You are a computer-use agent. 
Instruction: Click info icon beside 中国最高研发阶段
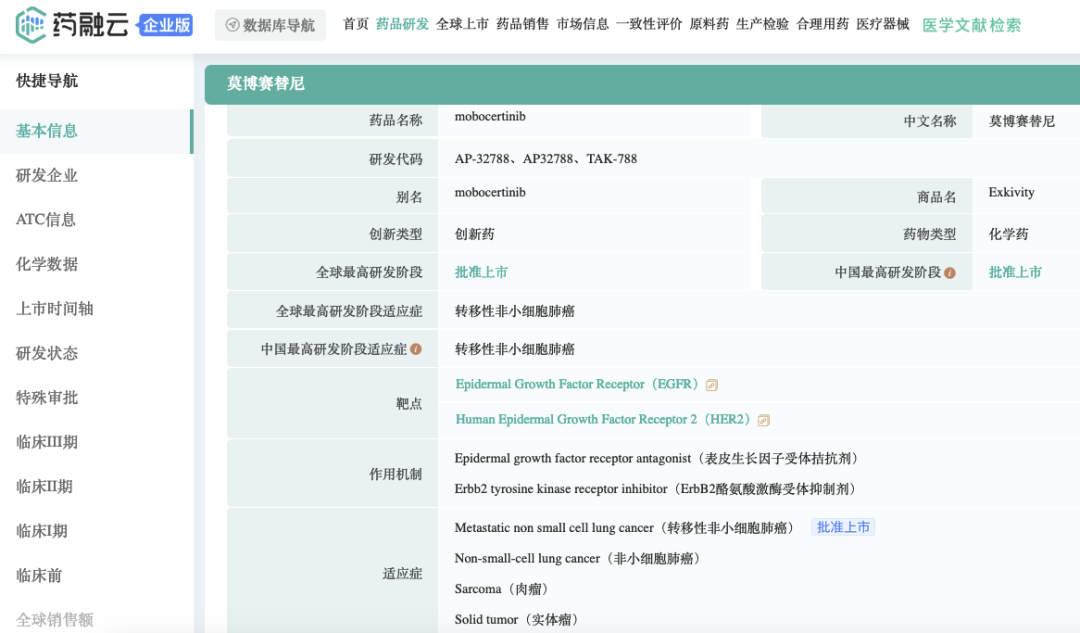[x=950, y=273]
